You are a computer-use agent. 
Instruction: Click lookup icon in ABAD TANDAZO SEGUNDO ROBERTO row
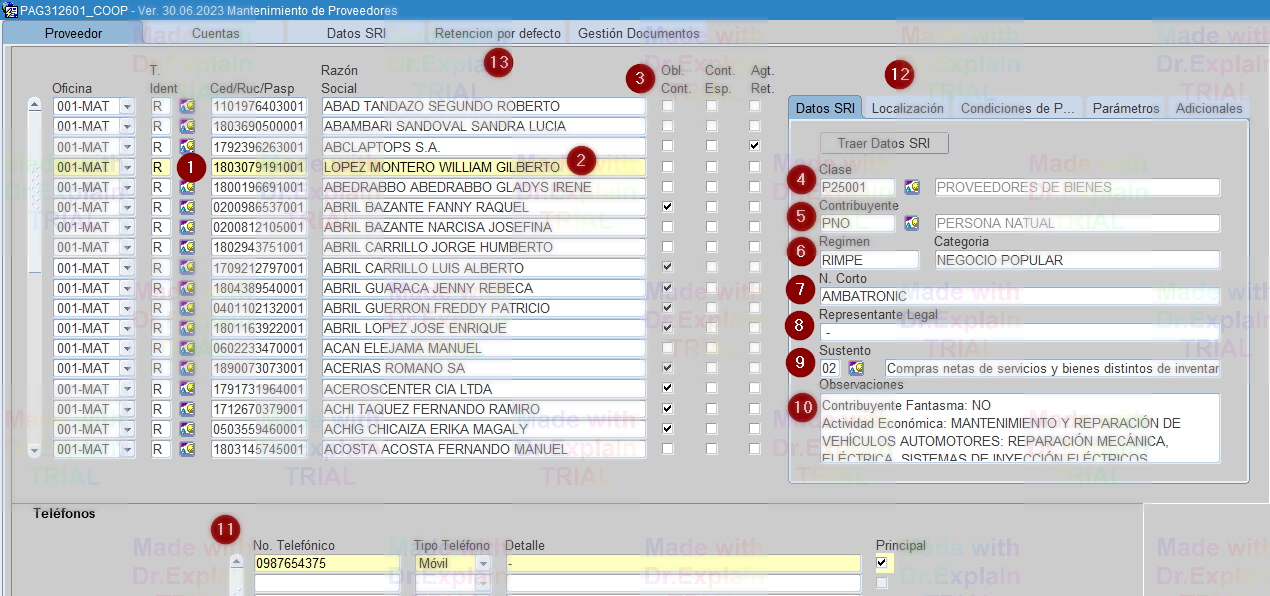click(187, 106)
